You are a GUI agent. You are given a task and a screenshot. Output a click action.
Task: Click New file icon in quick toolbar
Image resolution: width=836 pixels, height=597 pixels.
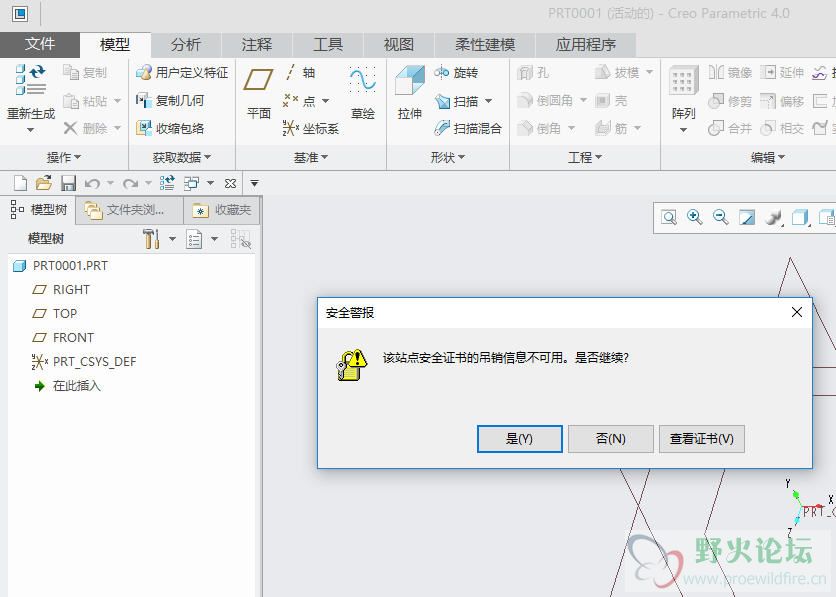pyautogui.click(x=20, y=183)
